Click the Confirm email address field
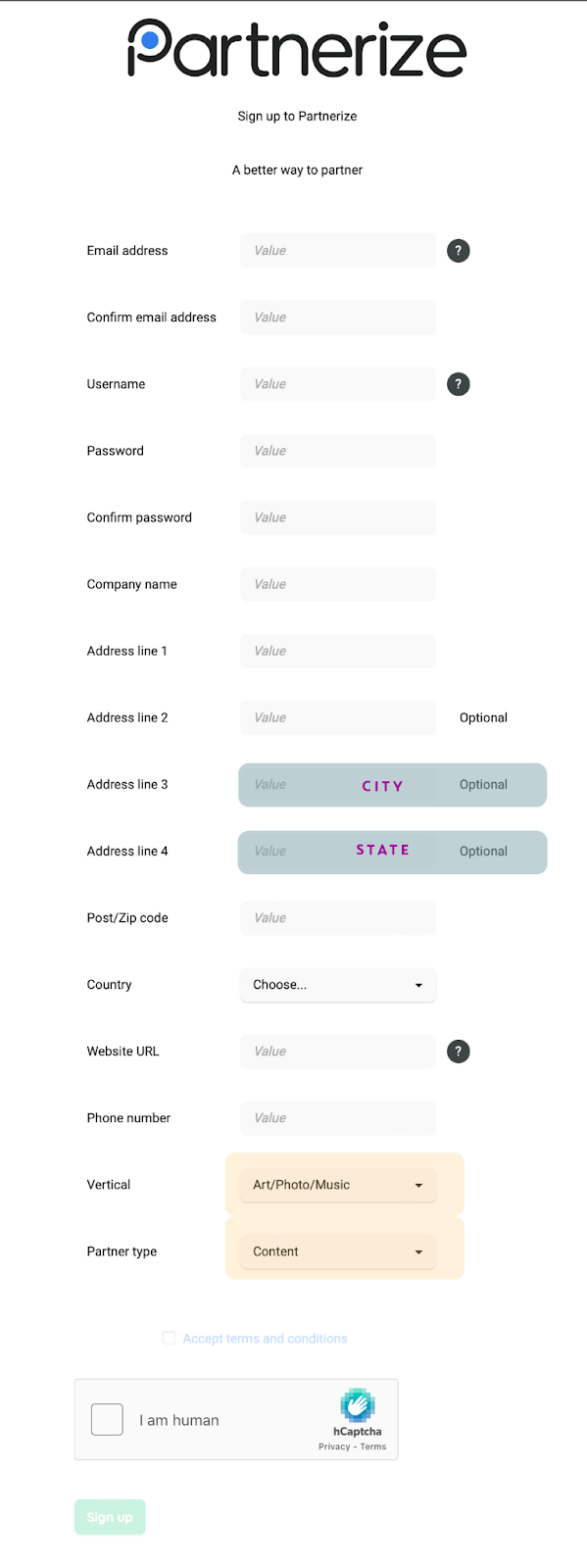 338,318
